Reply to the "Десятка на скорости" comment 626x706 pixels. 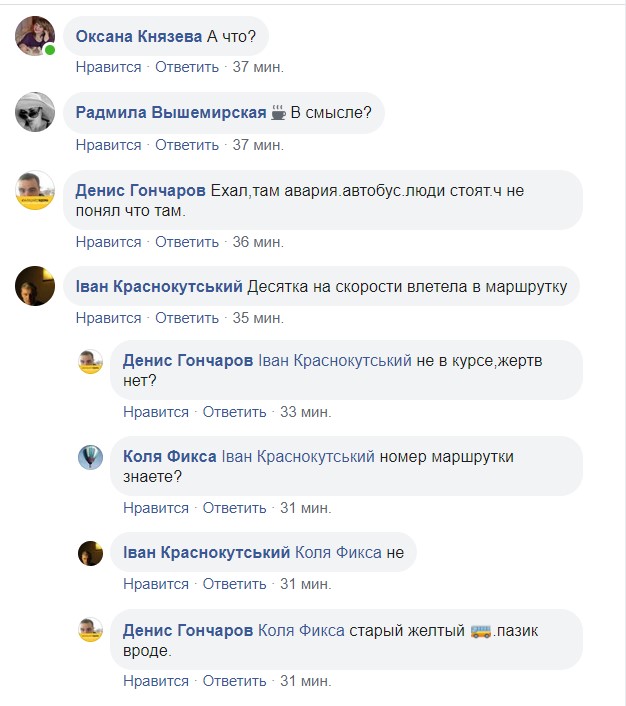(x=186, y=318)
